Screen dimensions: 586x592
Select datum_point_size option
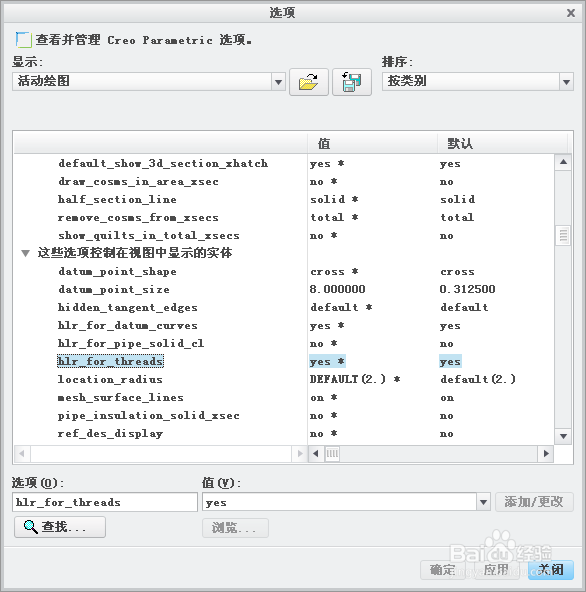tap(114, 290)
